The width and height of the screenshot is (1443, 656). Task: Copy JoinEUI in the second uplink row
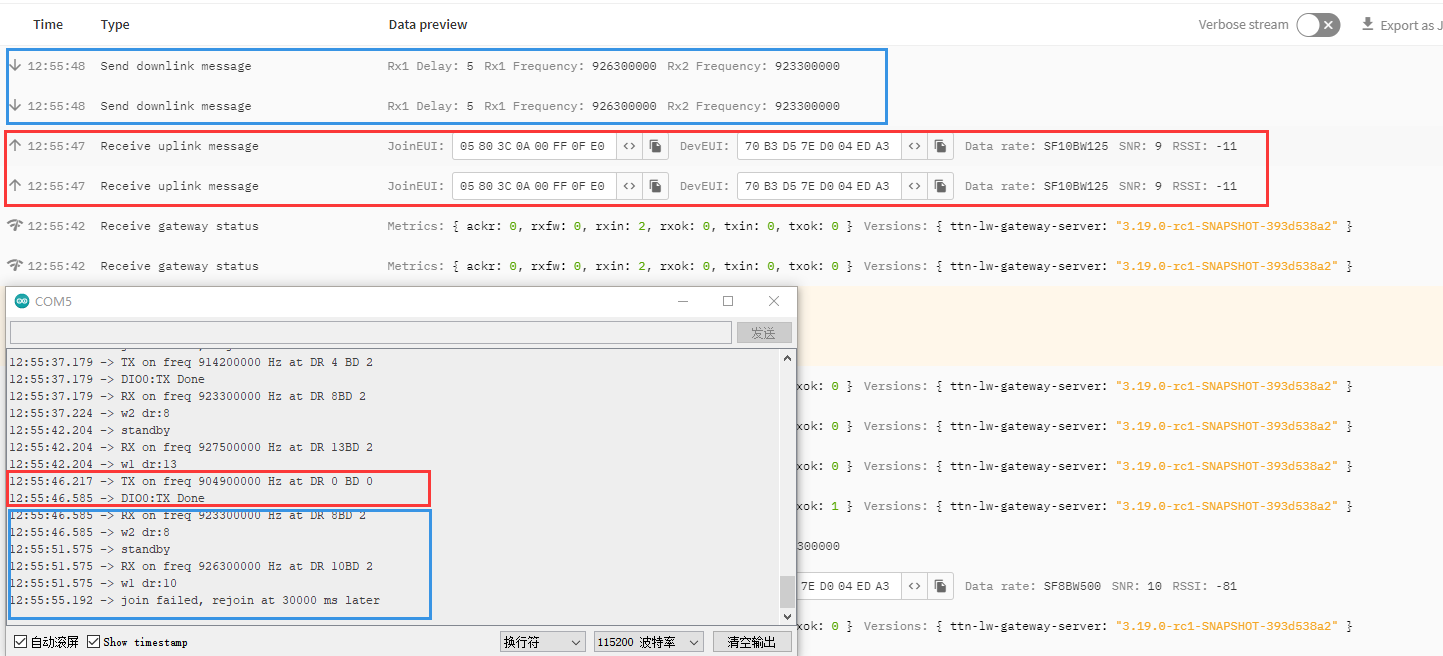[655, 186]
